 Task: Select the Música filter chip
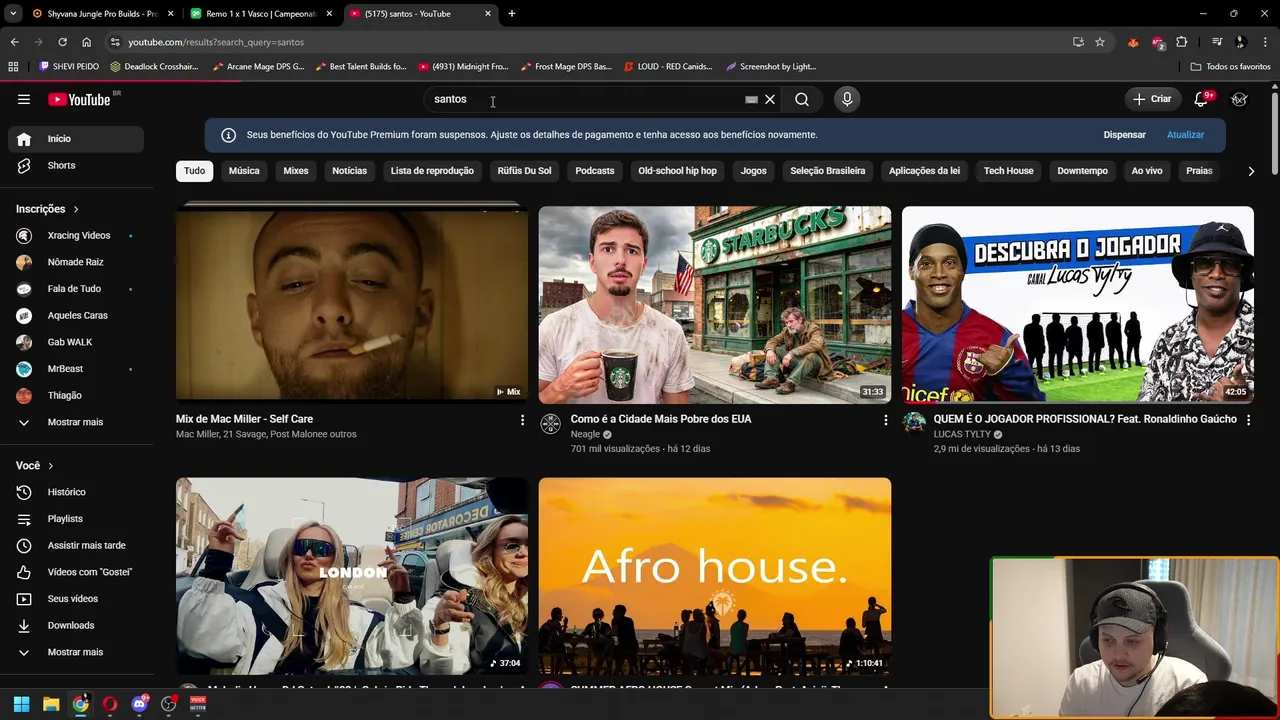244,171
